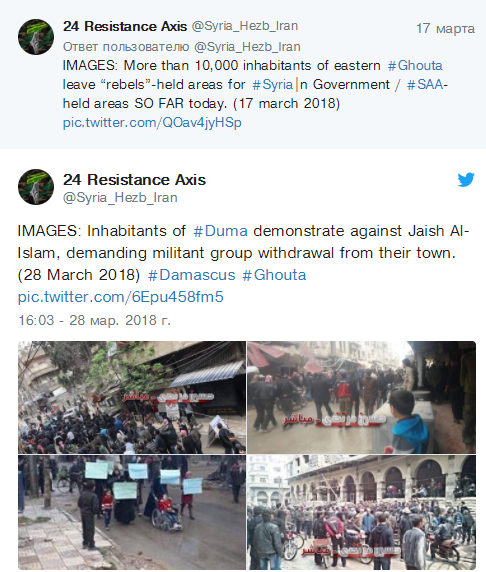
Task: Click the '24 Resistance Axis' name in parent tweet
Action: 125,26
